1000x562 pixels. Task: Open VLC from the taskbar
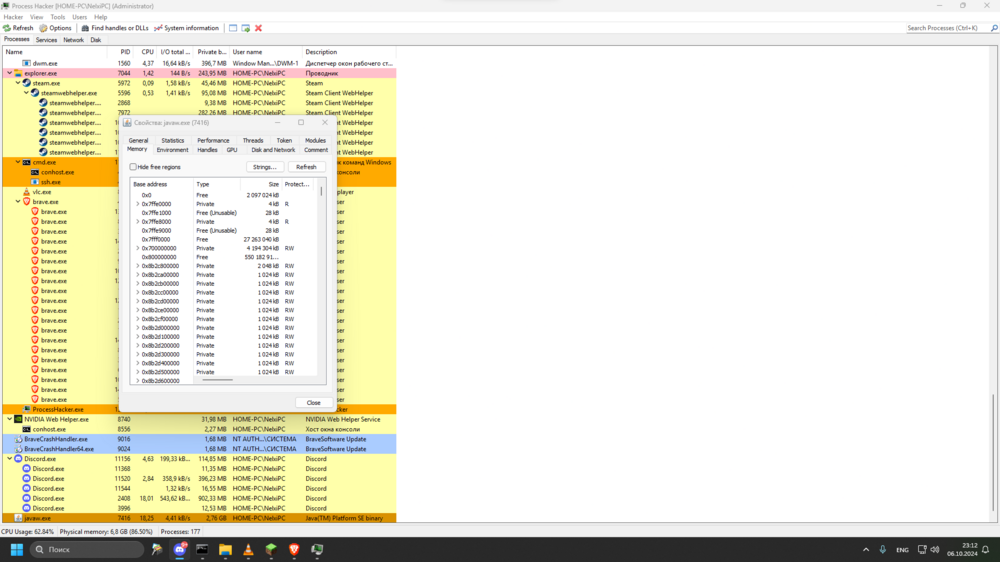pos(248,549)
